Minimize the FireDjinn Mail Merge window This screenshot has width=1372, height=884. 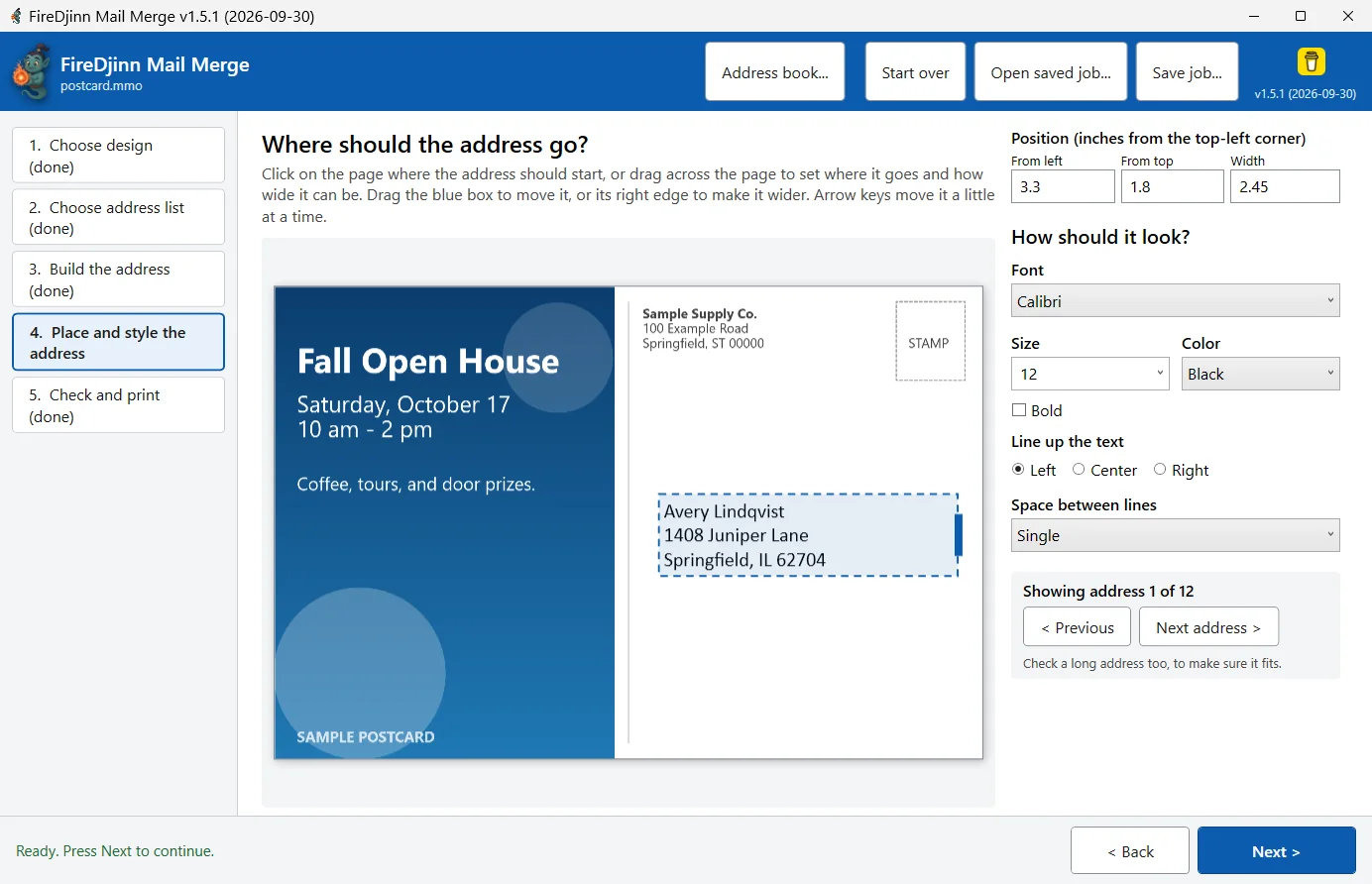(1254, 16)
